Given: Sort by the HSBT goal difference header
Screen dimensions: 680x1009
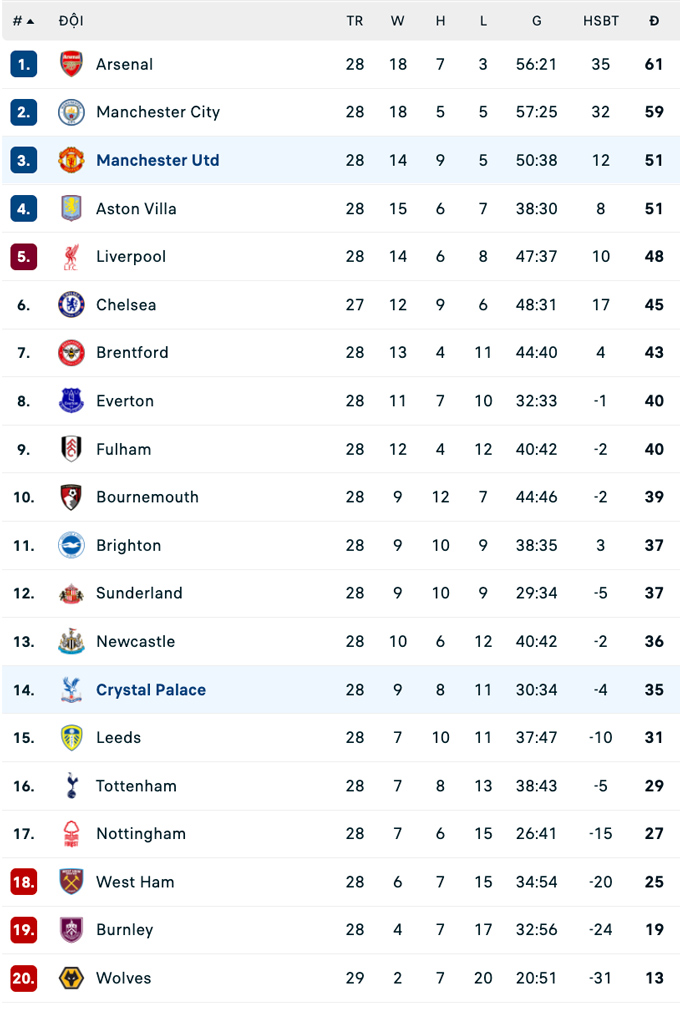Looking at the screenshot, I should click(601, 21).
